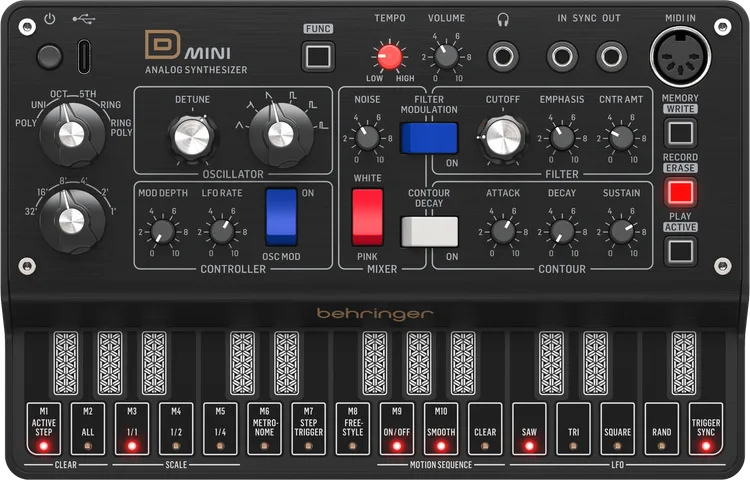Tap the M7 STEP TRIGGER key
This screenshot has width=750, height=480.
pos(309,429)
